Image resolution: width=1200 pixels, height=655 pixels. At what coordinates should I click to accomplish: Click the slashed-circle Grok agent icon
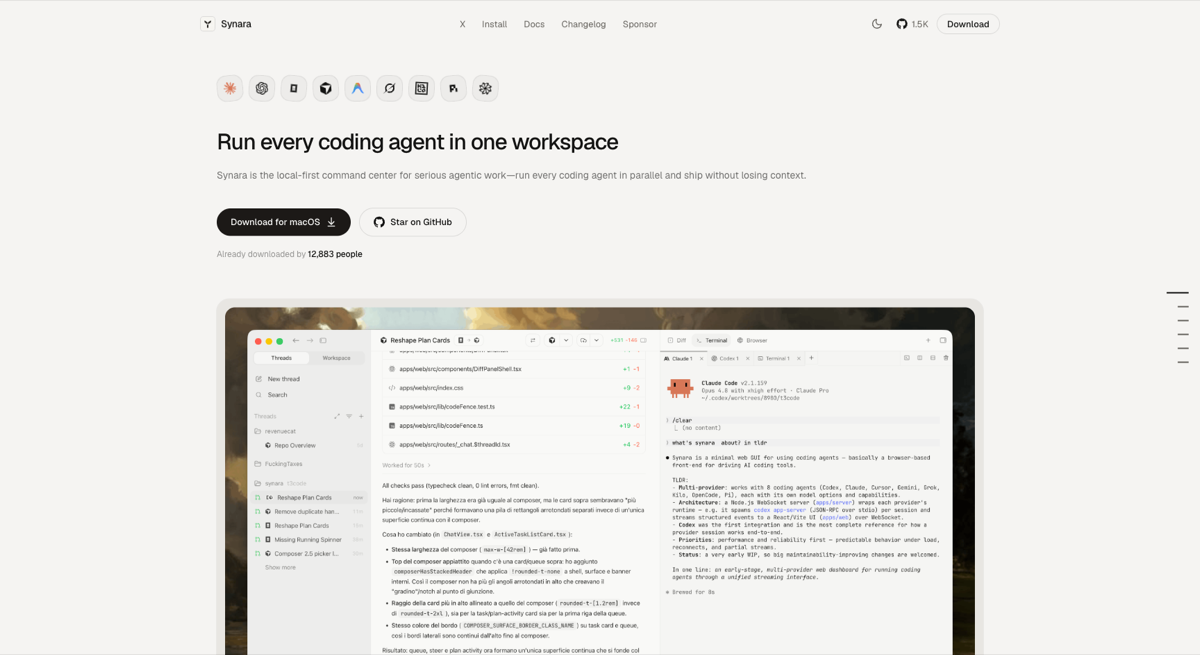click(x=390, y=88)
